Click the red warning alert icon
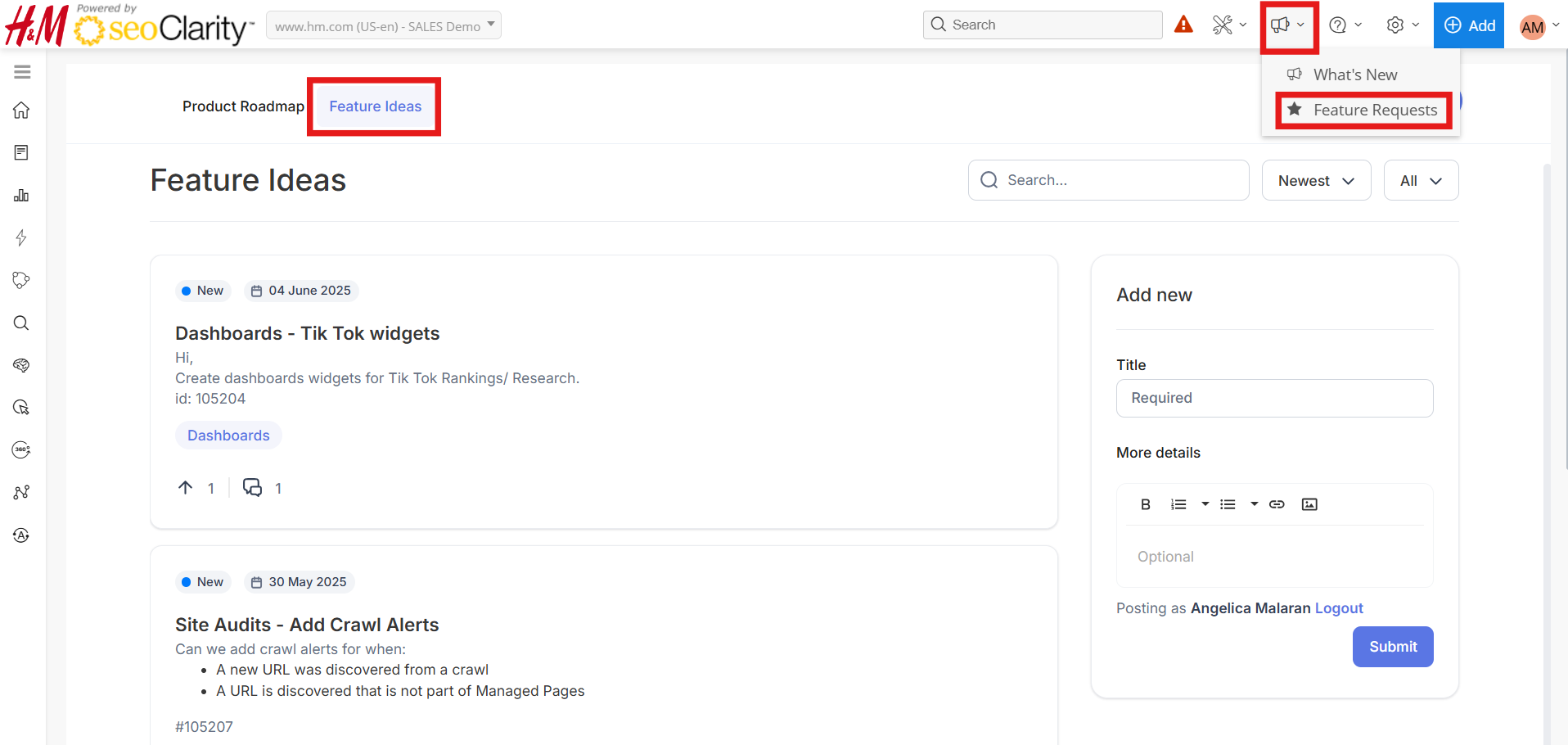1568x745 pixels. (1183, 25)
